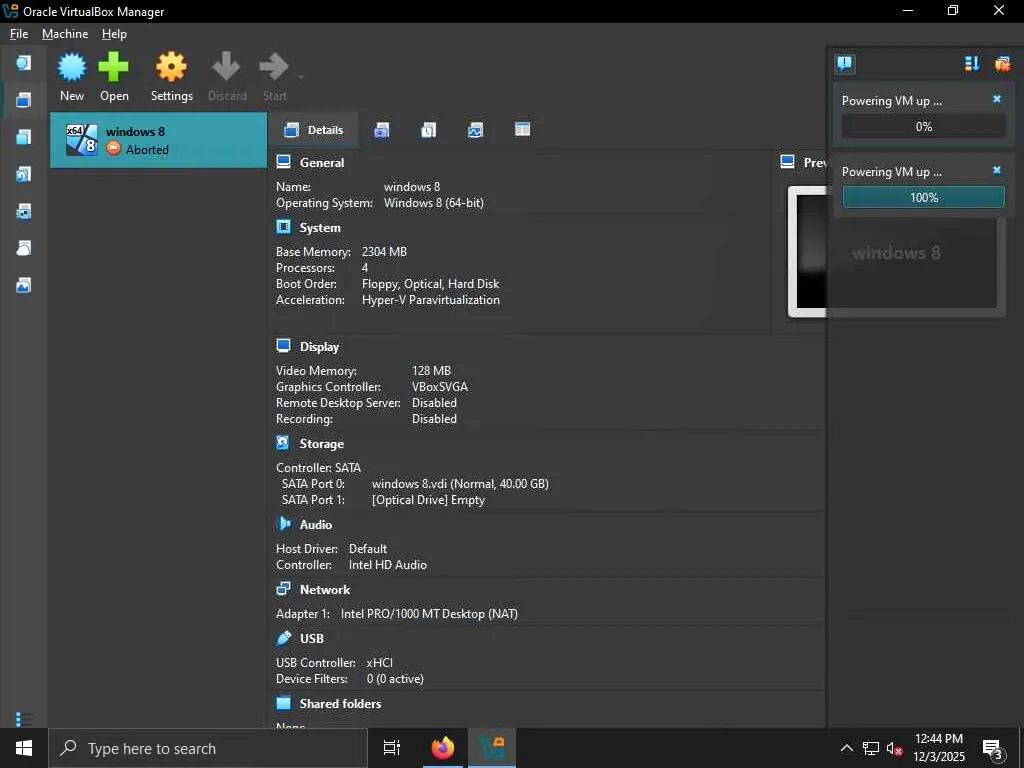Image resolution: width=1024 pixels, height=768 pixels.
Task: Click the Display section header
Action: click(x=319, y=347)
